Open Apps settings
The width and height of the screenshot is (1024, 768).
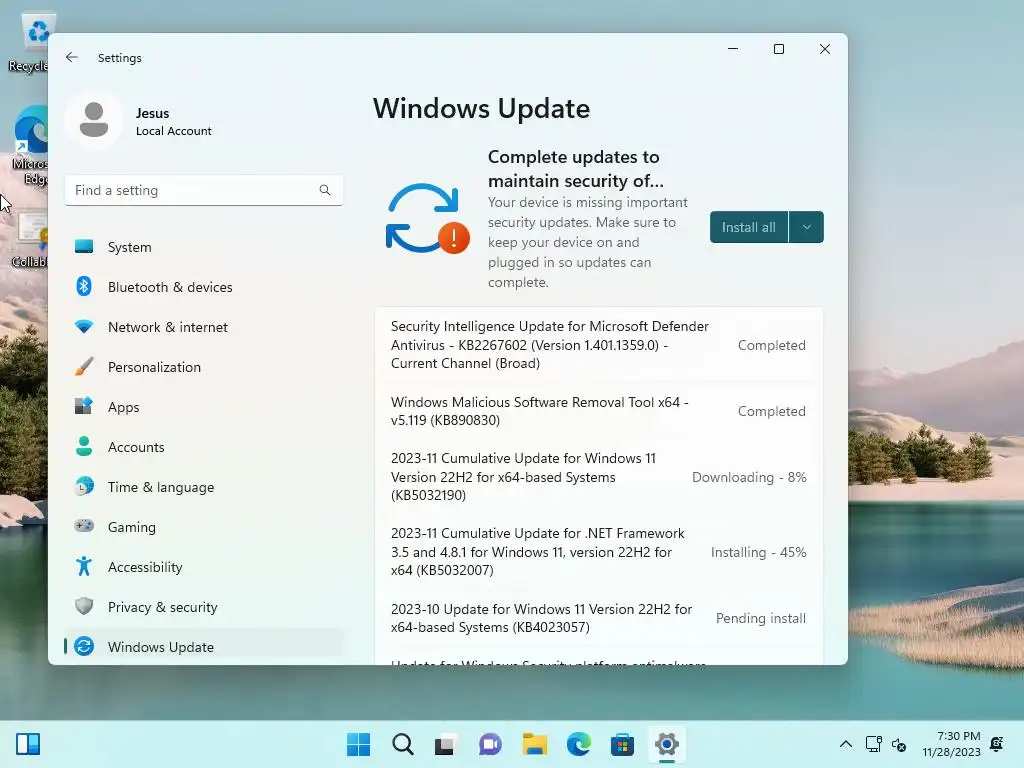coord(204,407)
